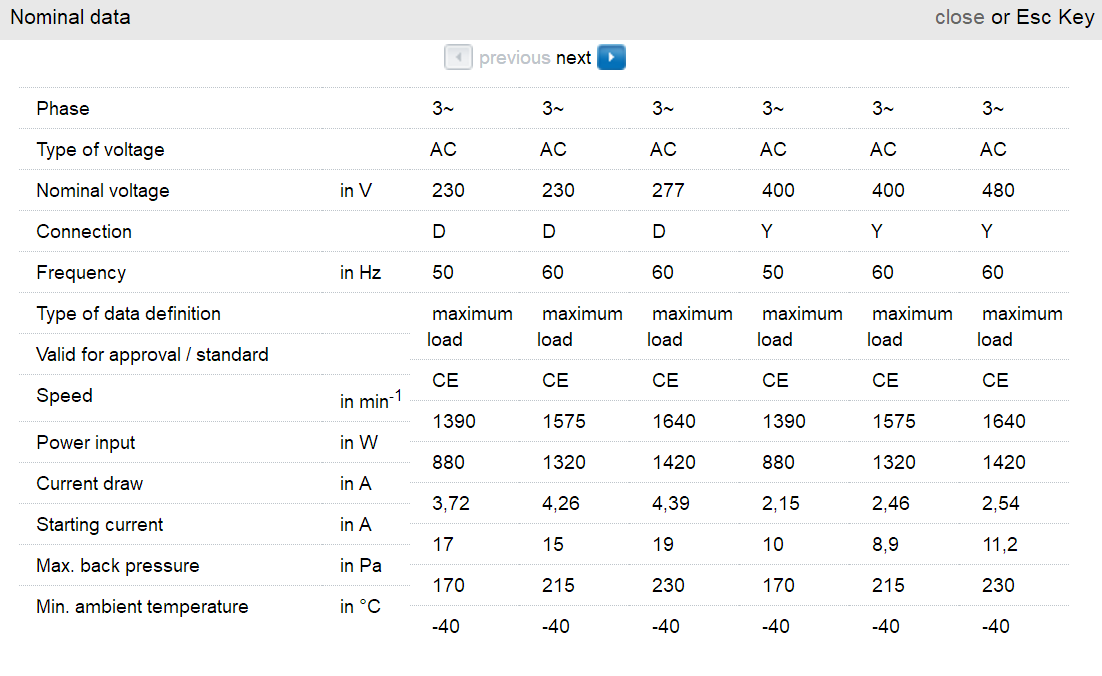Click the grey previous arrow icon
Screen dimensions: 1102x676
point(458,58)
